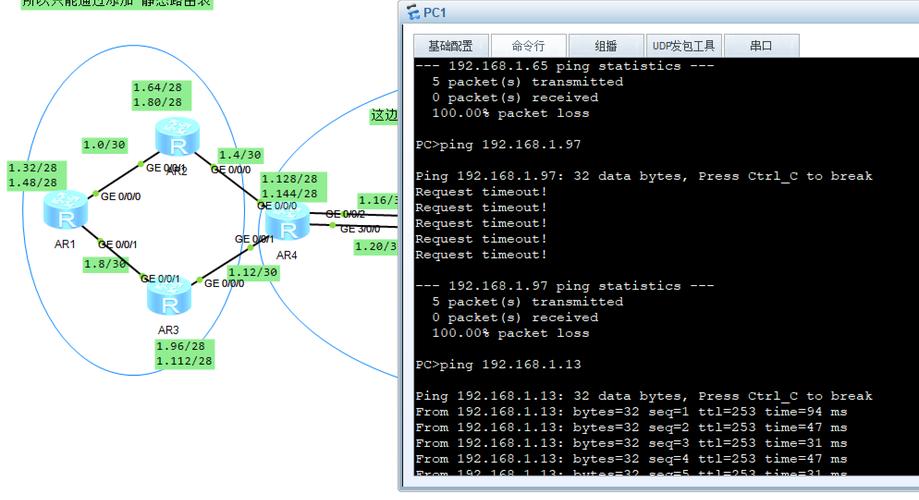This screenshot has height=500, width=919.
Task: Click the 1.32/28 1.48/28 label above AR1
Action: pos(32,175)
